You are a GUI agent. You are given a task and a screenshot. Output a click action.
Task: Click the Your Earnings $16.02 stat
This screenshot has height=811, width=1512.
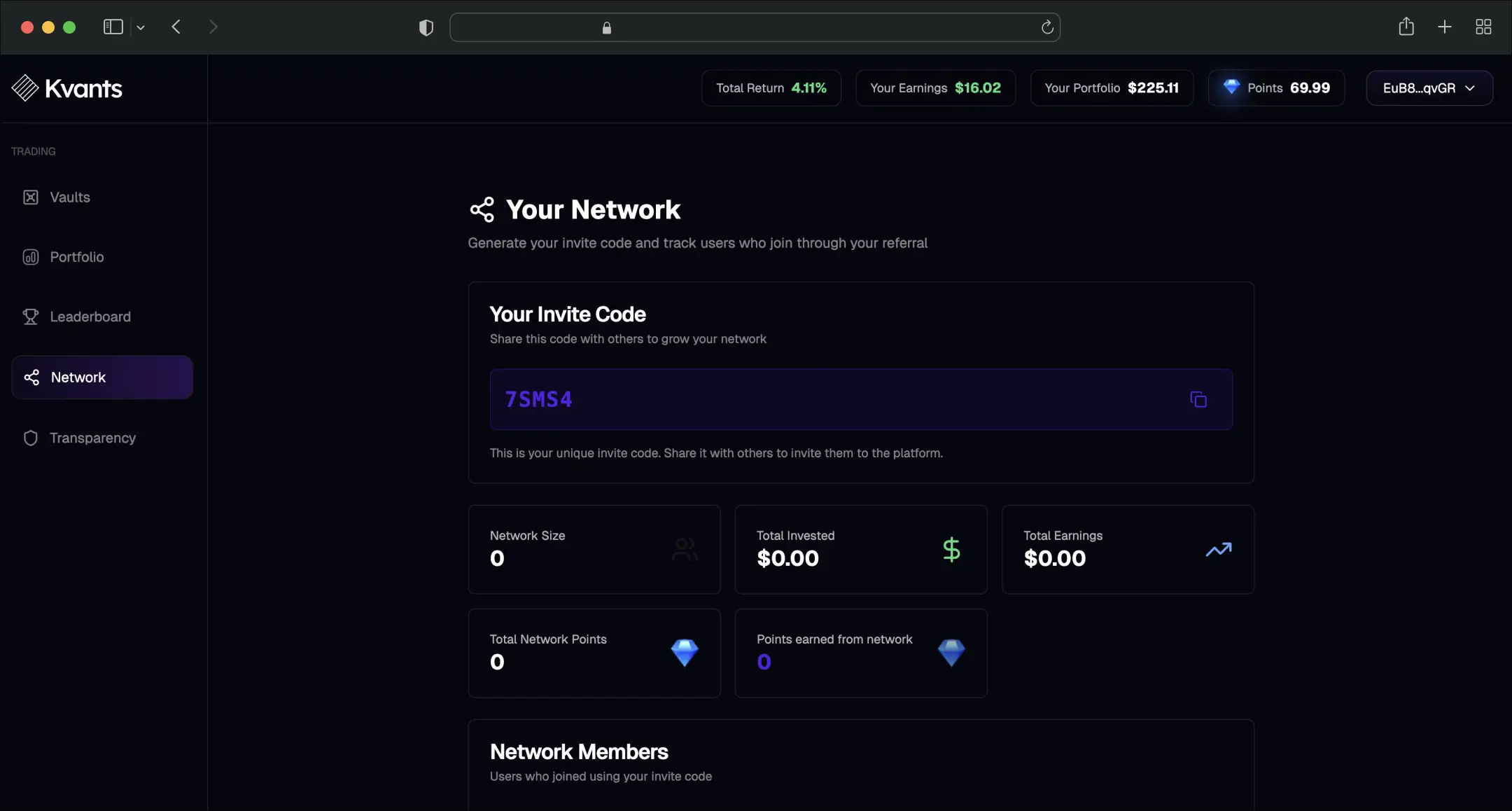click(935, 88)
